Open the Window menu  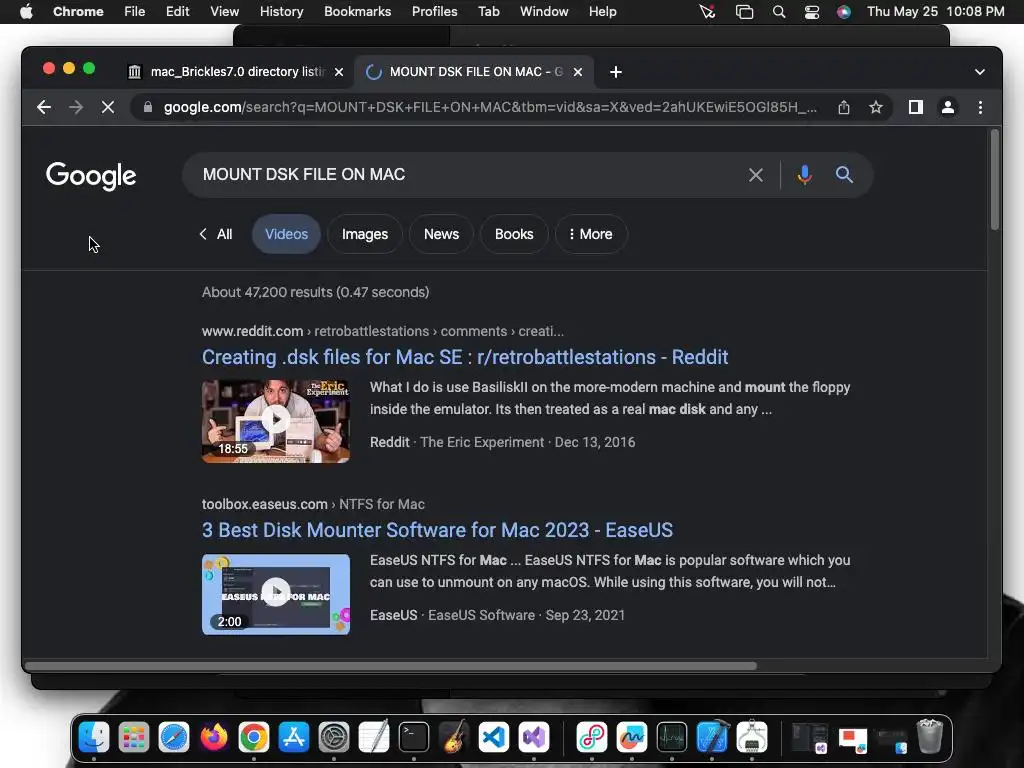click(x=544, y=12)
